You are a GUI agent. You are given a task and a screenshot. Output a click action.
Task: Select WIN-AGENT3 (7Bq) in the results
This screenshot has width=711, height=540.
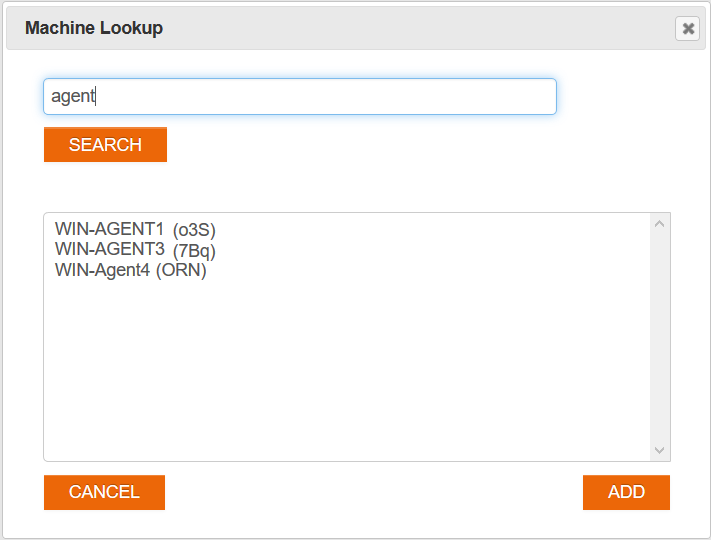(135, 250)
